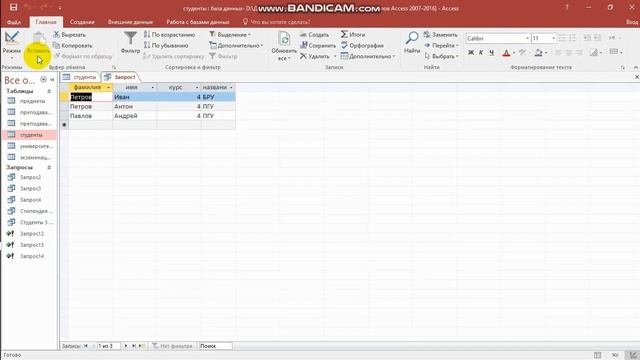Click the background fill color bucket
640x360 pixels.
538,53
